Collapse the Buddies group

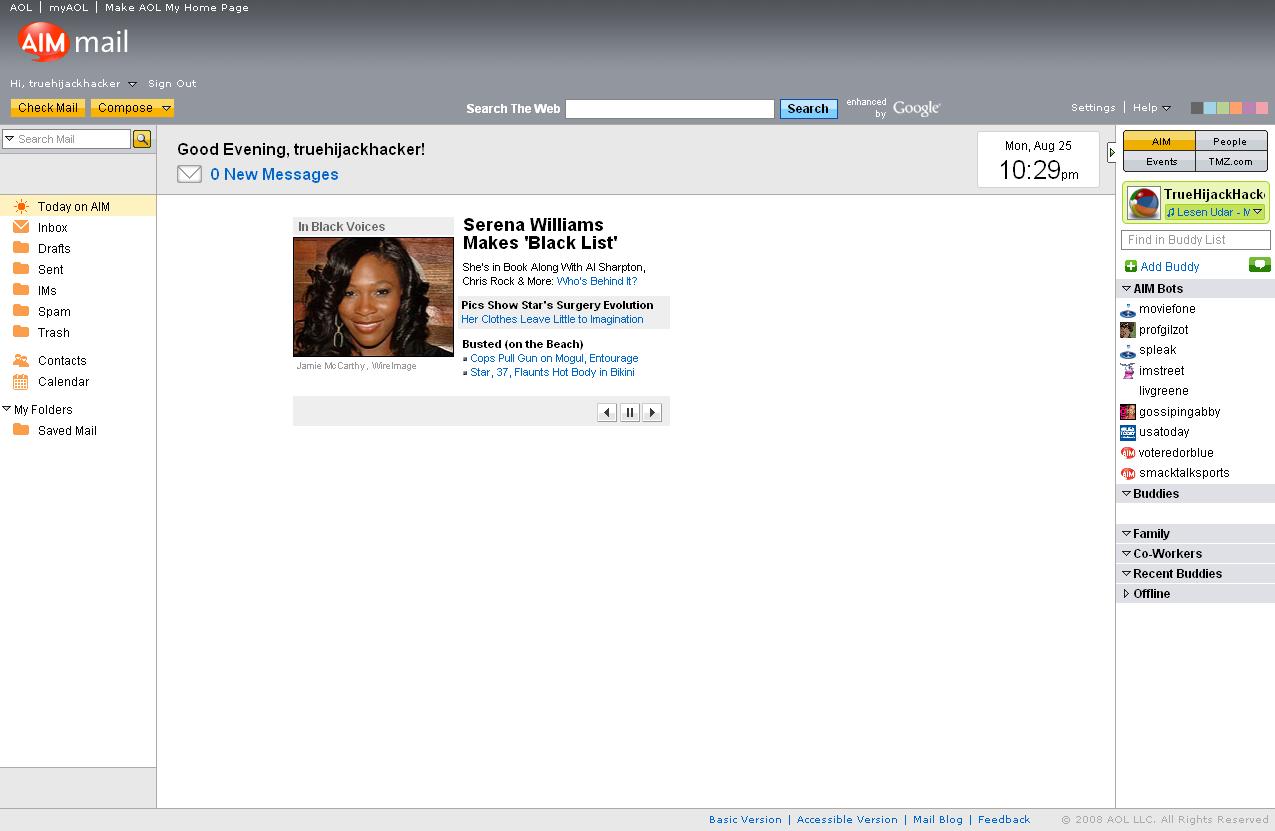[x=1126, y=494]
